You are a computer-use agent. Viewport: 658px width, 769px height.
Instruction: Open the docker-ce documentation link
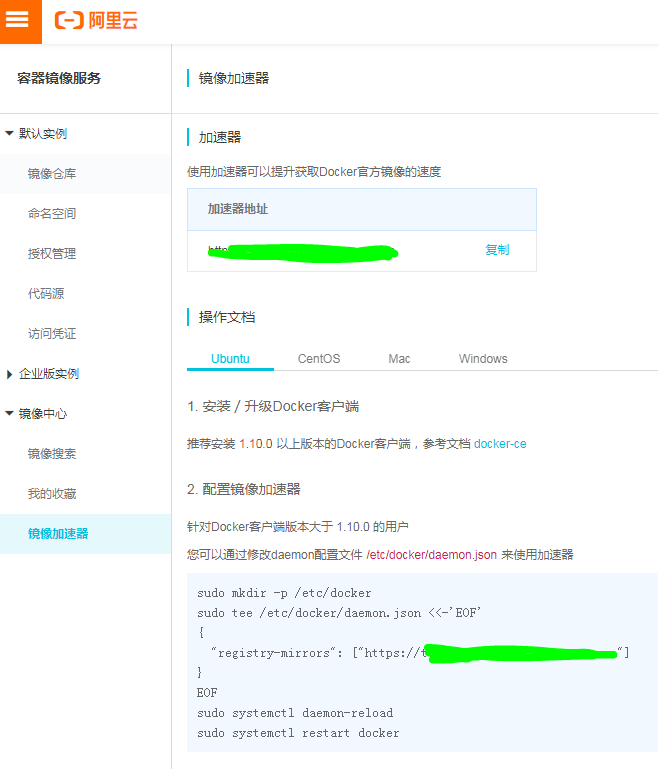[x=500, y=443]
